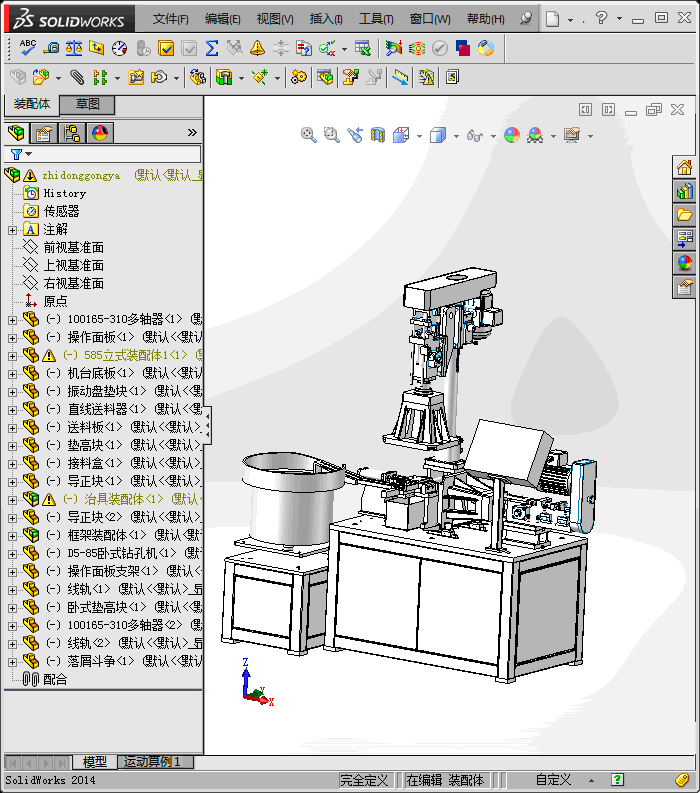Click the green help question mark in status bar
The width and height of the screenshot is (700, 793).
pyautogui.click(x=617, y=780)
